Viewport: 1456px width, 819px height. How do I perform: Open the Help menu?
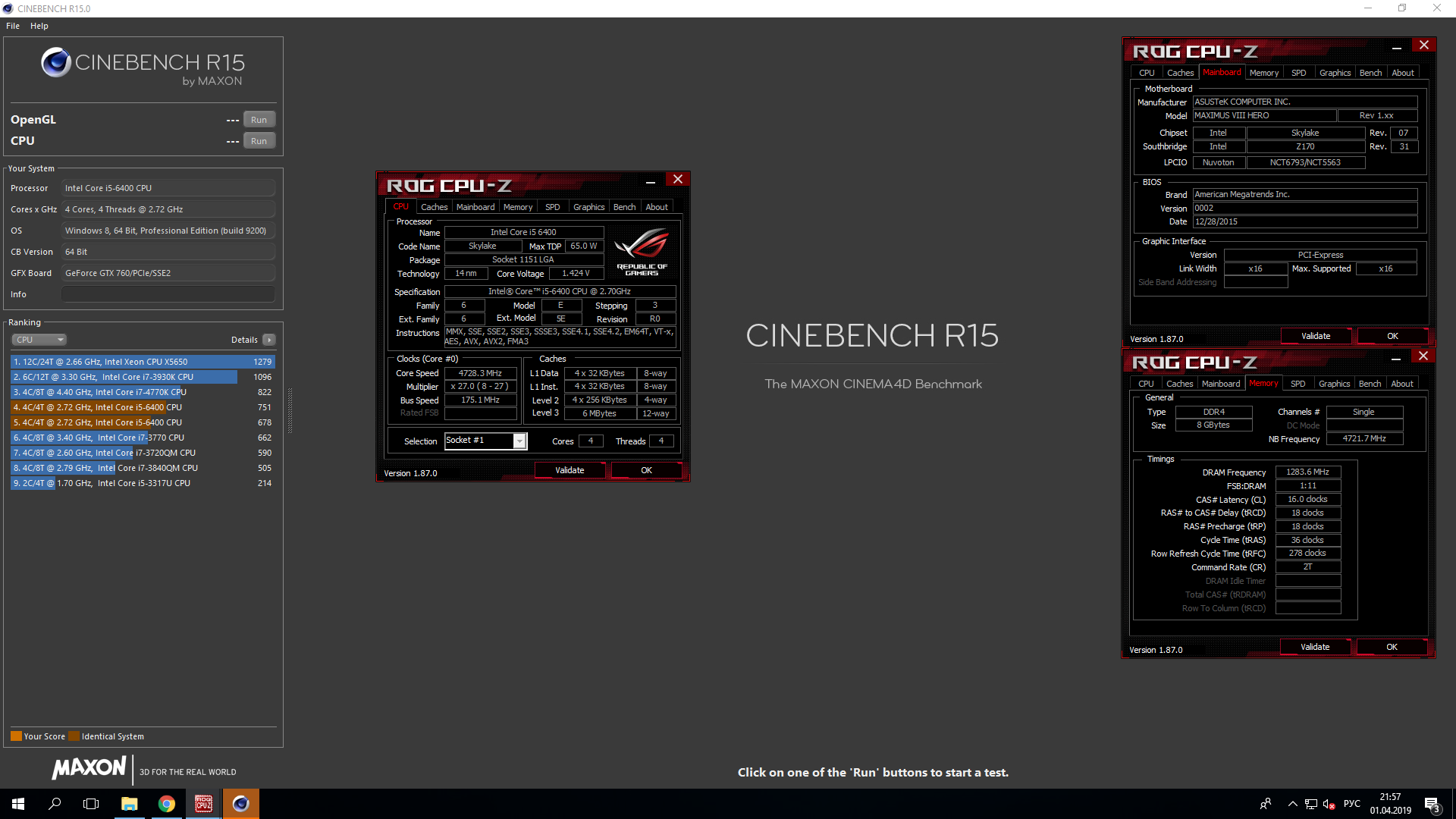[x=39, y=26]
